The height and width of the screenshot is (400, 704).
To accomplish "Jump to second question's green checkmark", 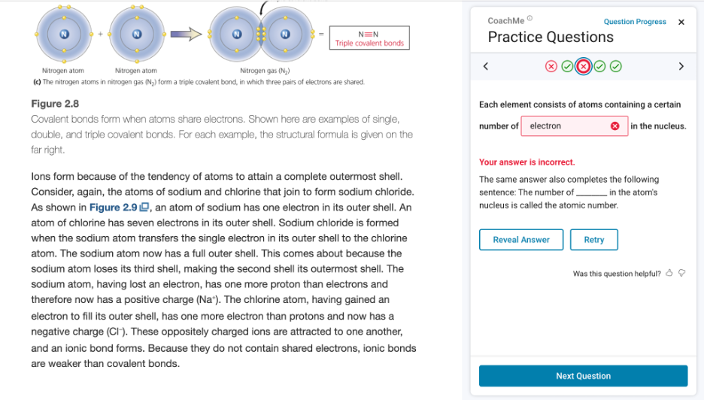I will [x=567, y=67].
